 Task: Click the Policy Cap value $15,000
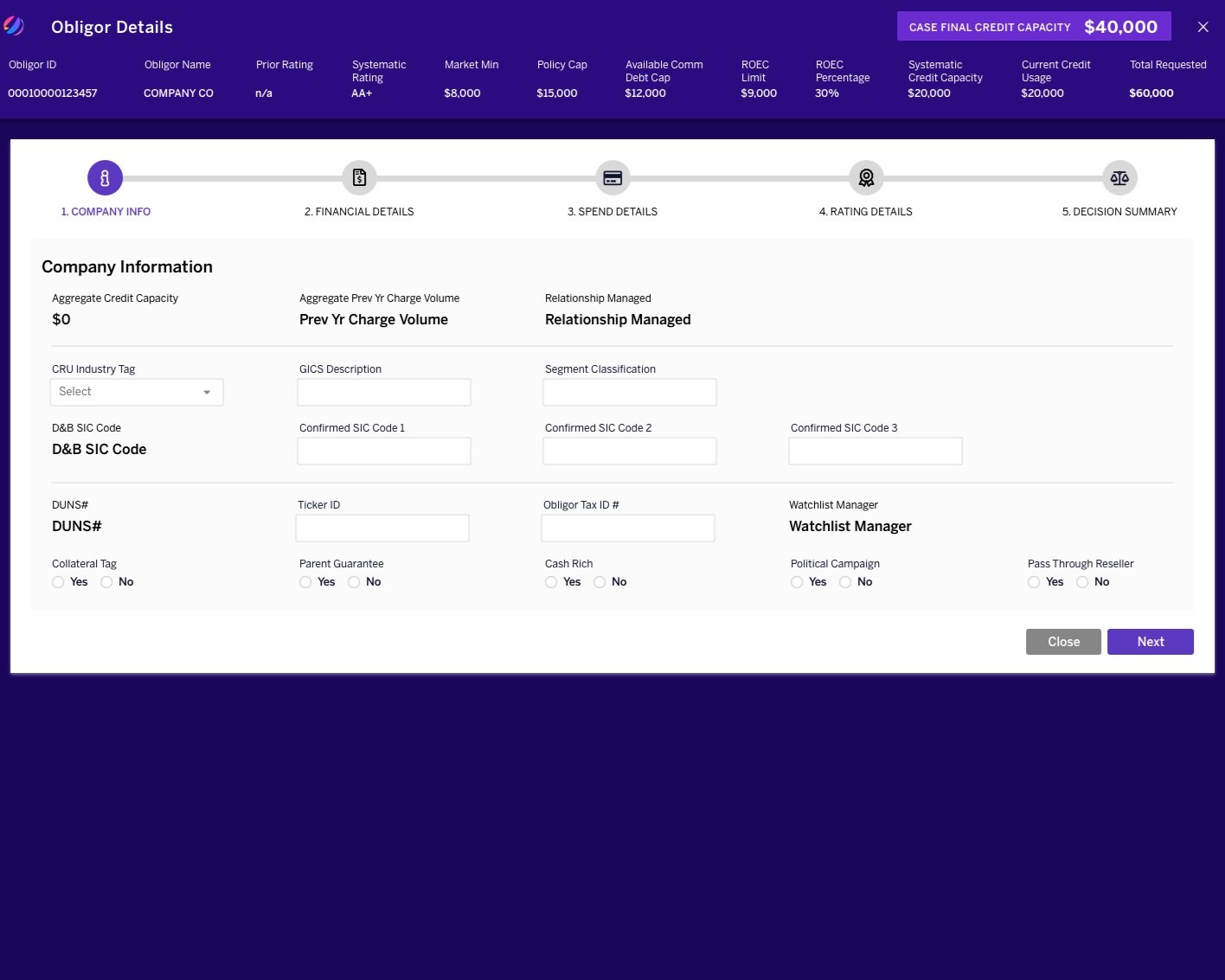tap(557, 93)
